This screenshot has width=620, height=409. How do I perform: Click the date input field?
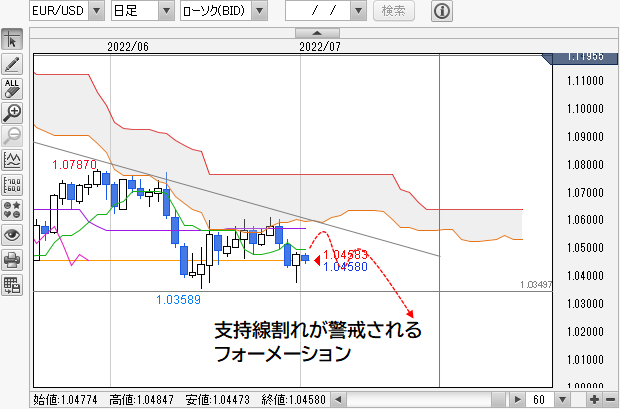click(x=318, y=11)
